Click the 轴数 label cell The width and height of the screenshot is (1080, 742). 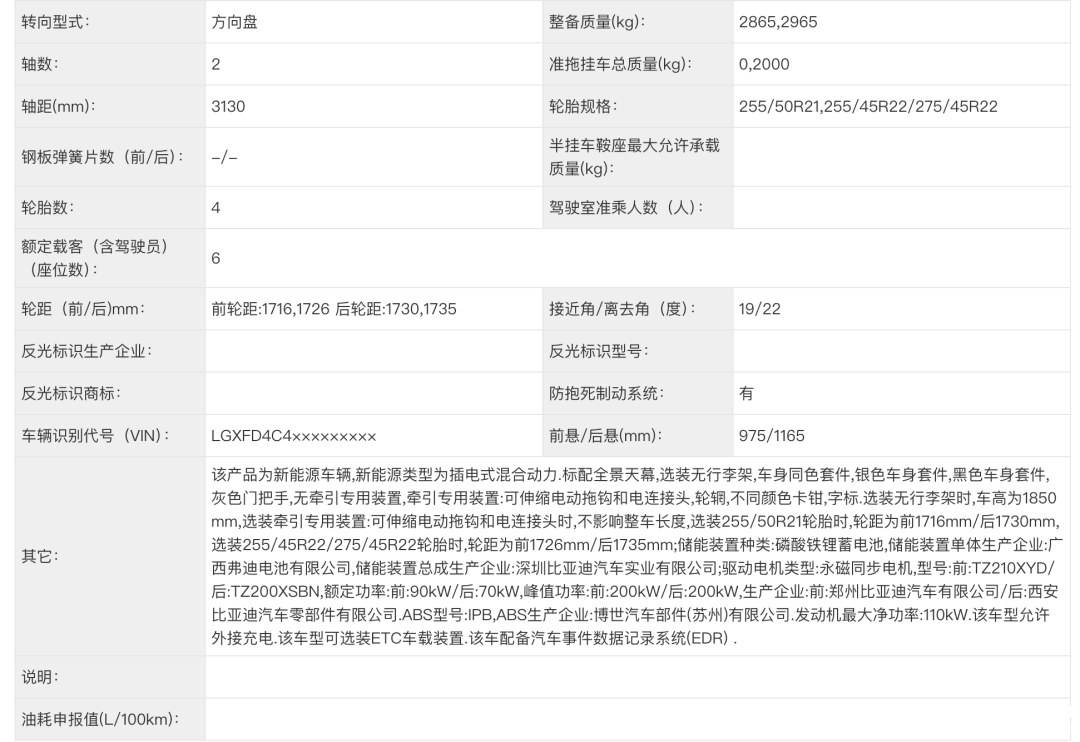tap(110, 64)
